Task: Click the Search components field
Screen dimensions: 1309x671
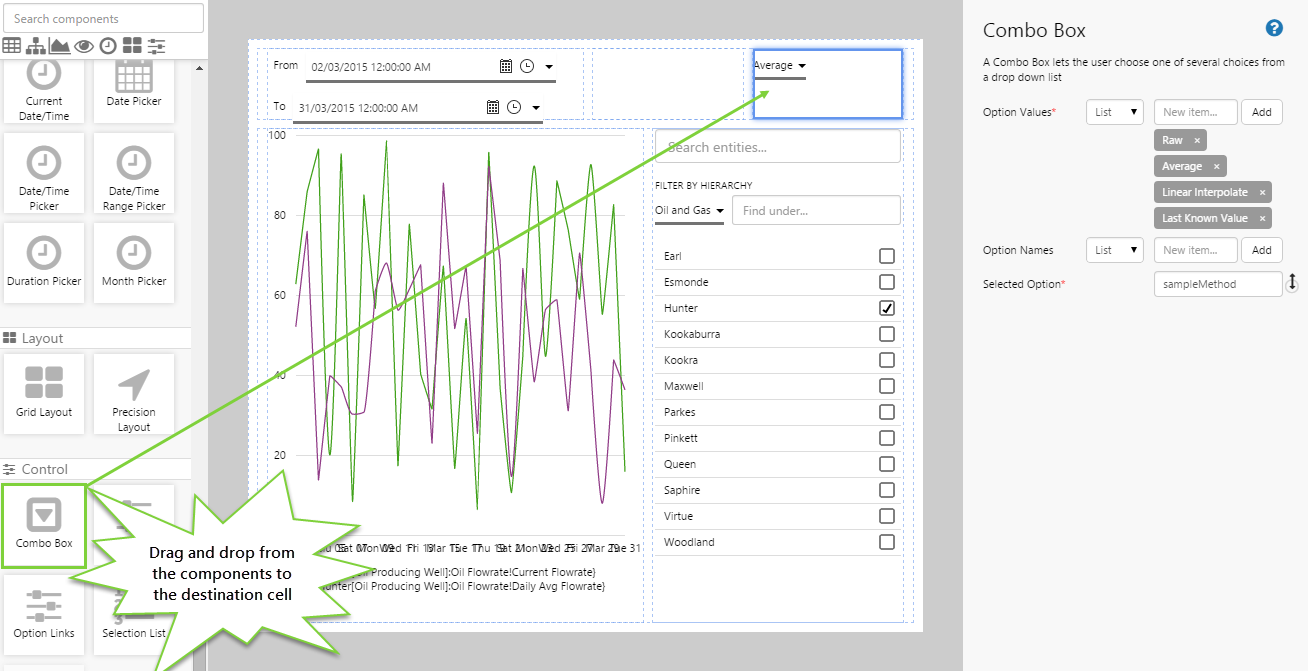Action: point(104,18)
